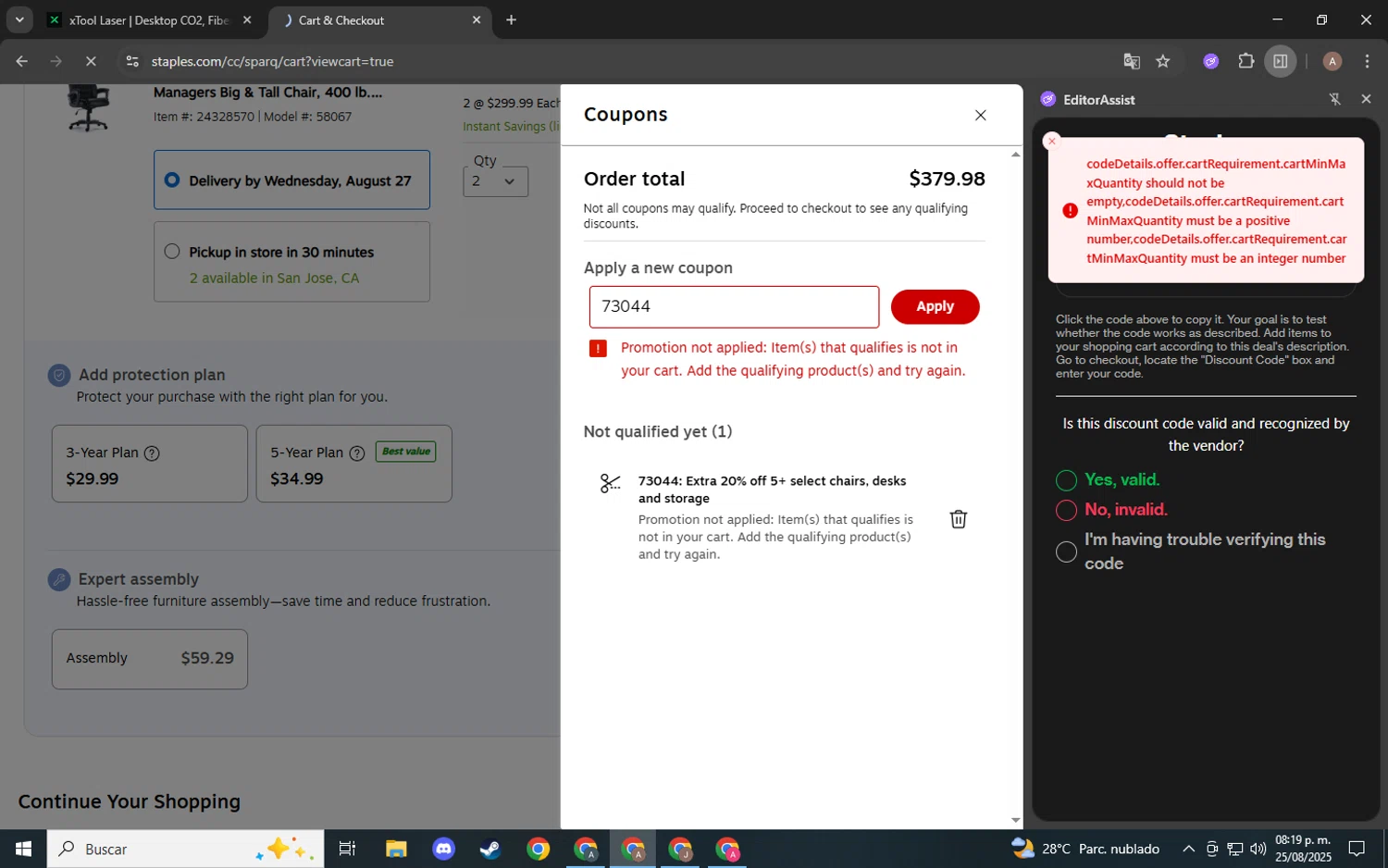Choose the 3-Year Plan for $29.99

(x=150, y=464)
